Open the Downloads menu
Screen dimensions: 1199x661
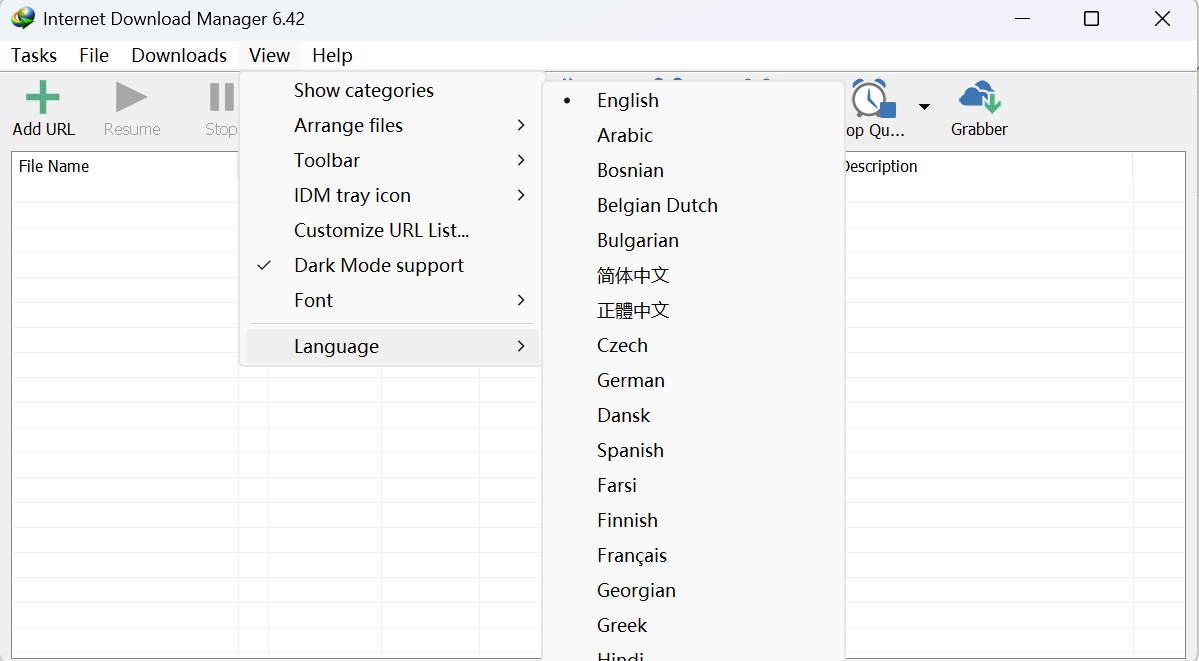click(x=179, y=55)
